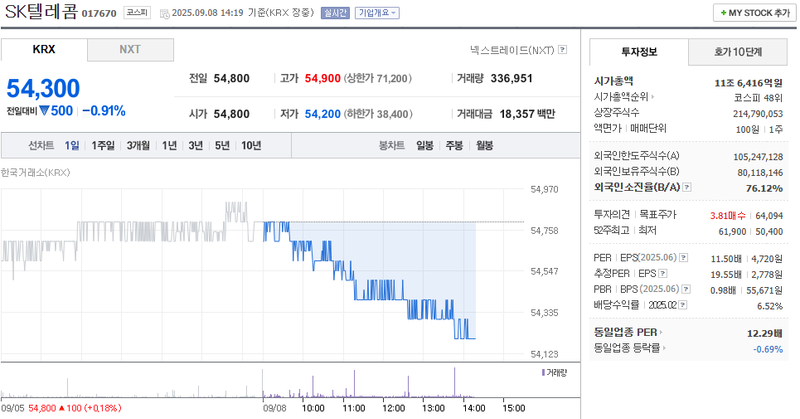Open the 호가10단계 tab
The width and height of the screenshot is (800, 419).
click(738, 52)
